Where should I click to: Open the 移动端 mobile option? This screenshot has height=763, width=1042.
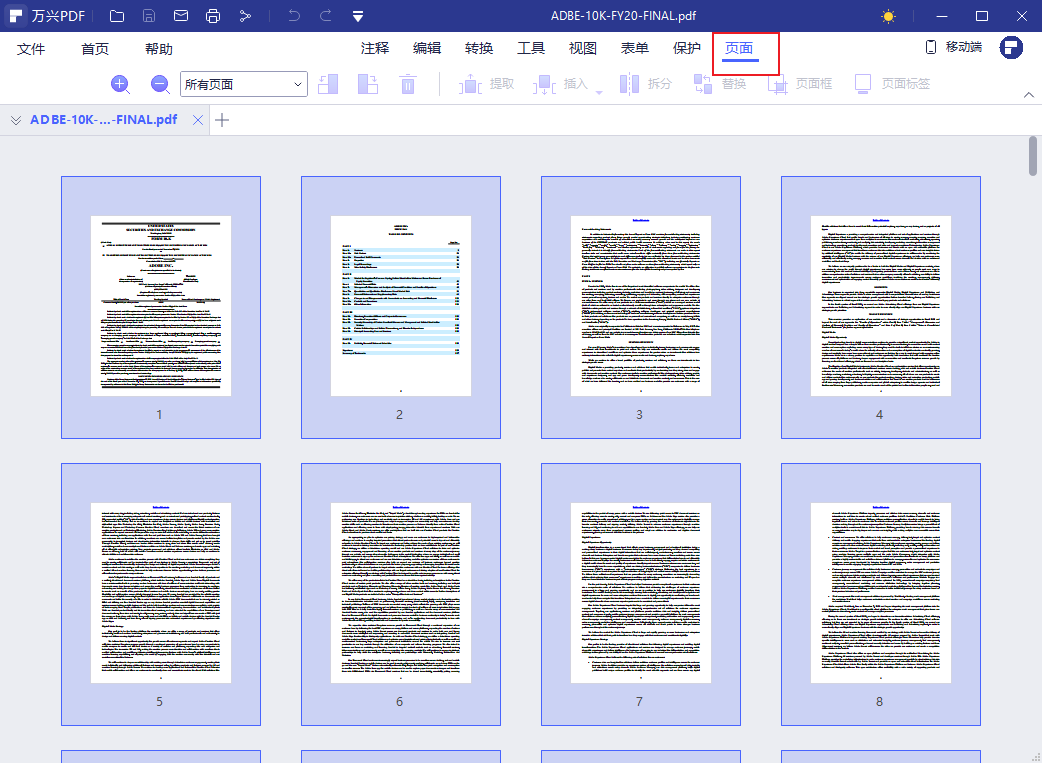tap(953, 48)
